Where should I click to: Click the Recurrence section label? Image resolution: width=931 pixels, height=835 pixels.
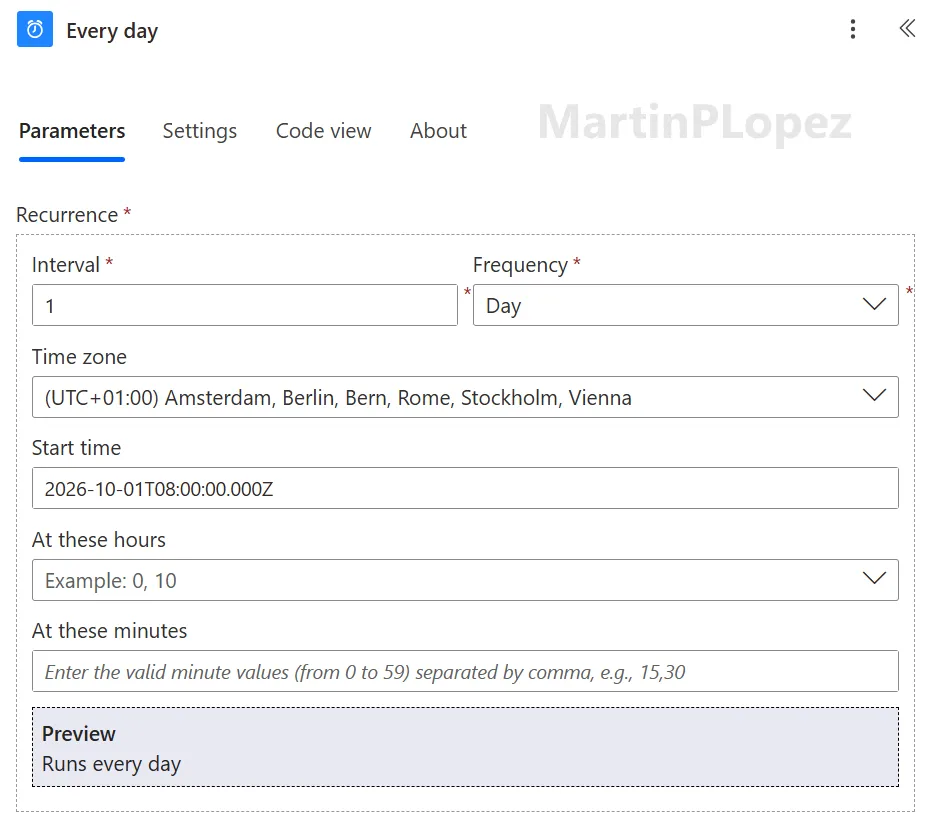pos(67,214)
